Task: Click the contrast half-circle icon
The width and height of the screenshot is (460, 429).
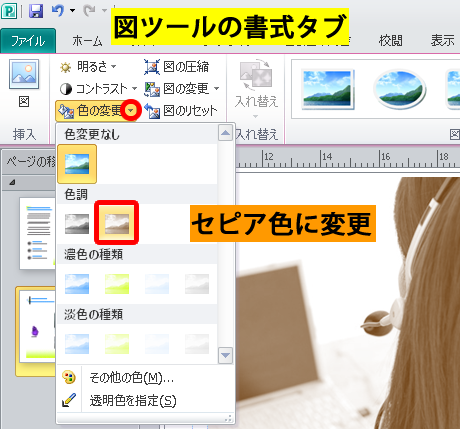Action: (x=66, y=89)
